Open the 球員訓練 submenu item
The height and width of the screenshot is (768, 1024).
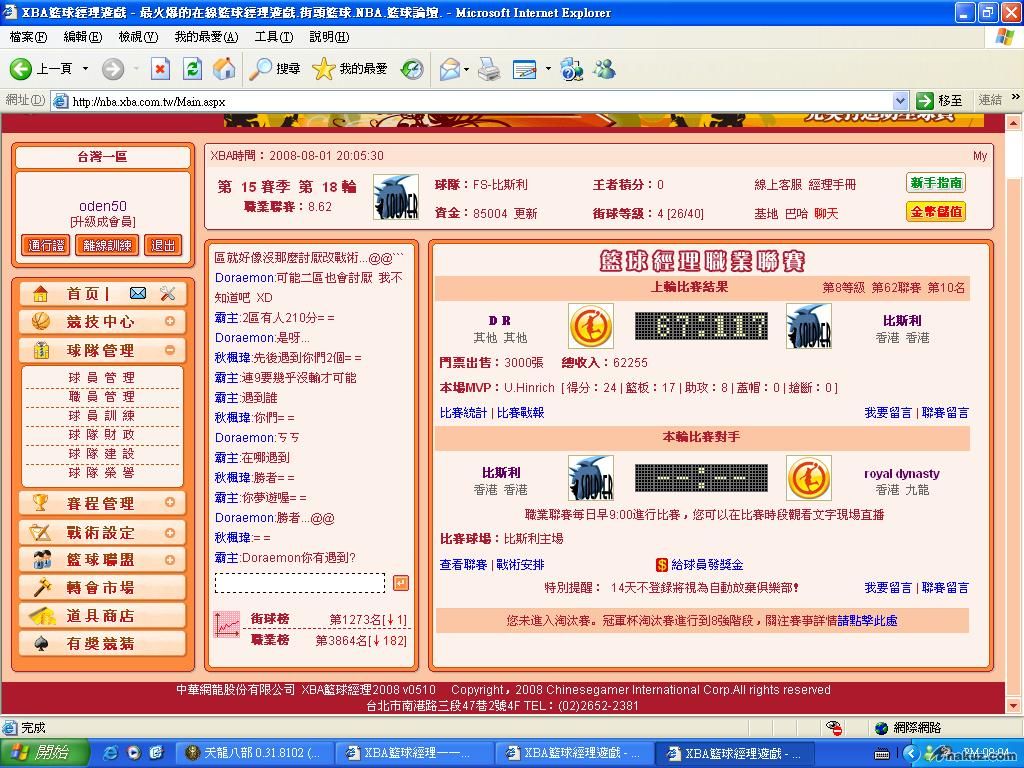(101, 415)
